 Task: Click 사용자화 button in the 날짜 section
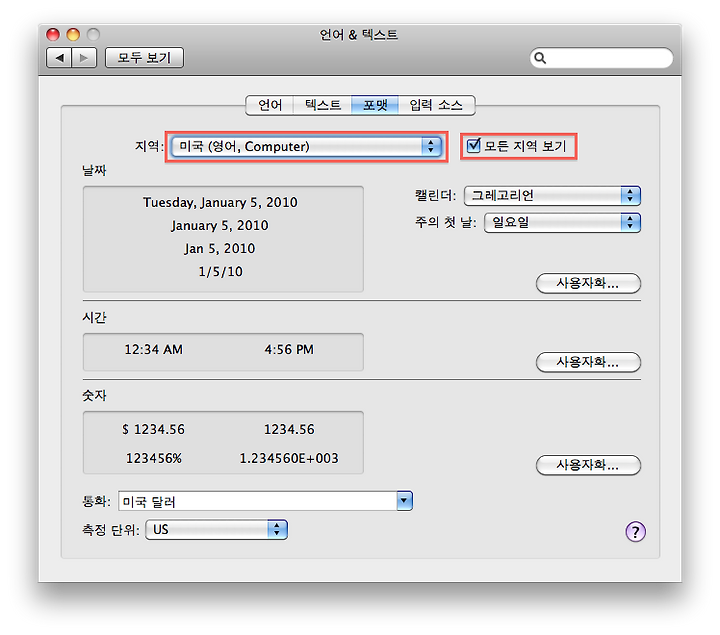click(588, 283)
